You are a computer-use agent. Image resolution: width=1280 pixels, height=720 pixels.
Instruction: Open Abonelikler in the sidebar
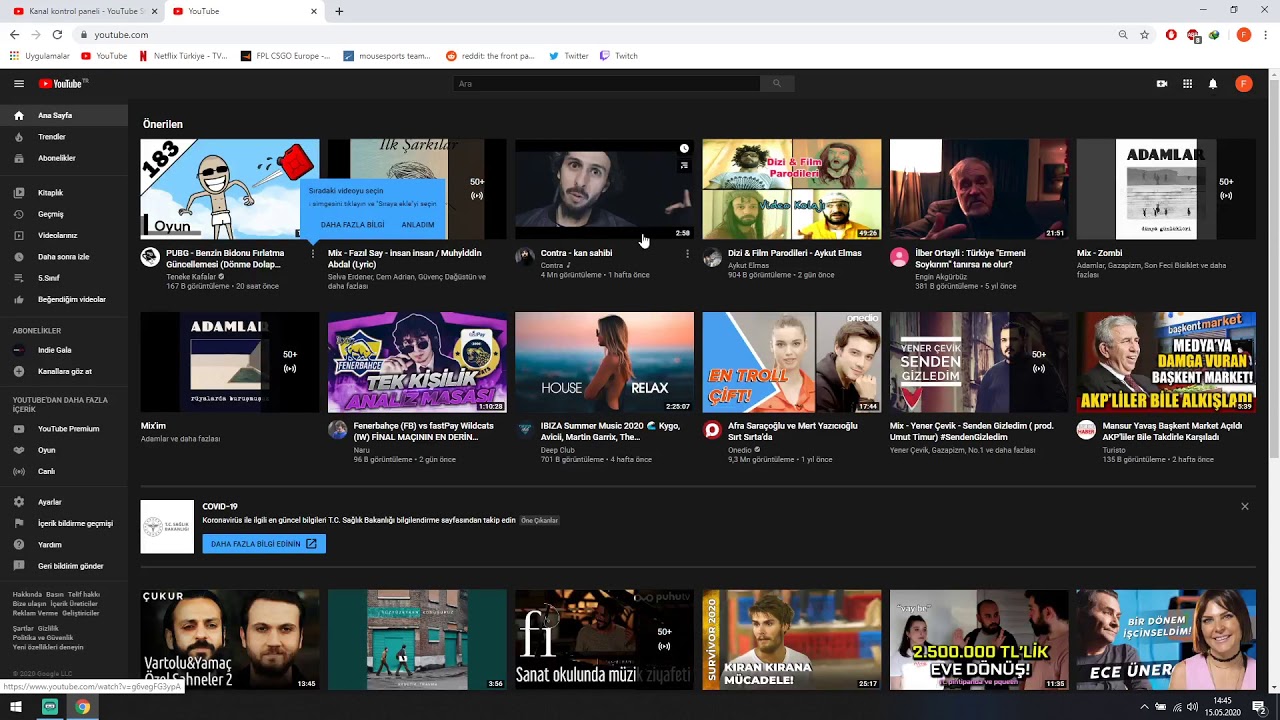point(64,158)
